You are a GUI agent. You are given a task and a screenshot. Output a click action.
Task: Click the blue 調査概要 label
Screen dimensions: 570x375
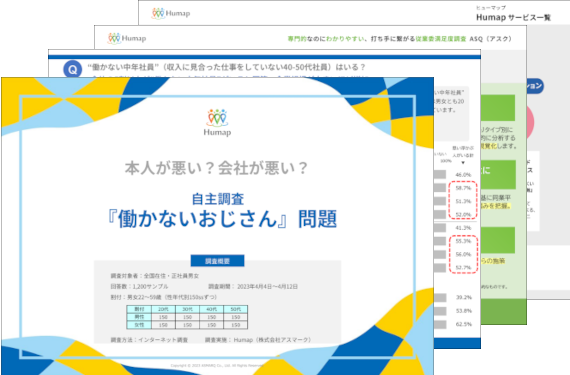[x=217, y=261]
